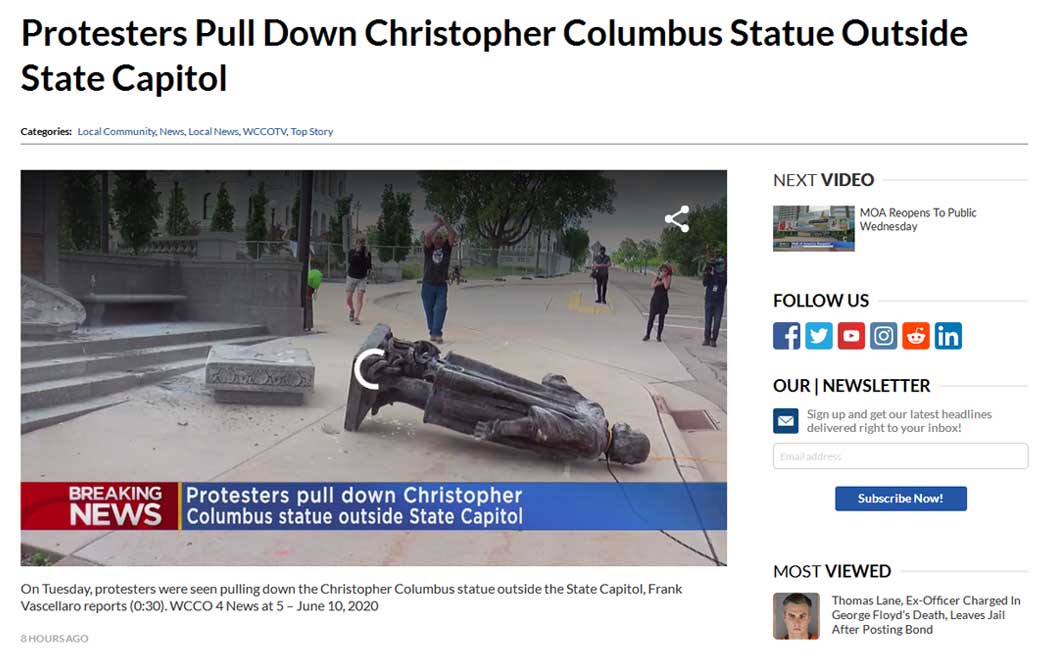Image resolution: width=1050 pixels, height=658 pixels.
Task: Open the Local News category link
Action: pyautogui.click(x=214, y=131)
